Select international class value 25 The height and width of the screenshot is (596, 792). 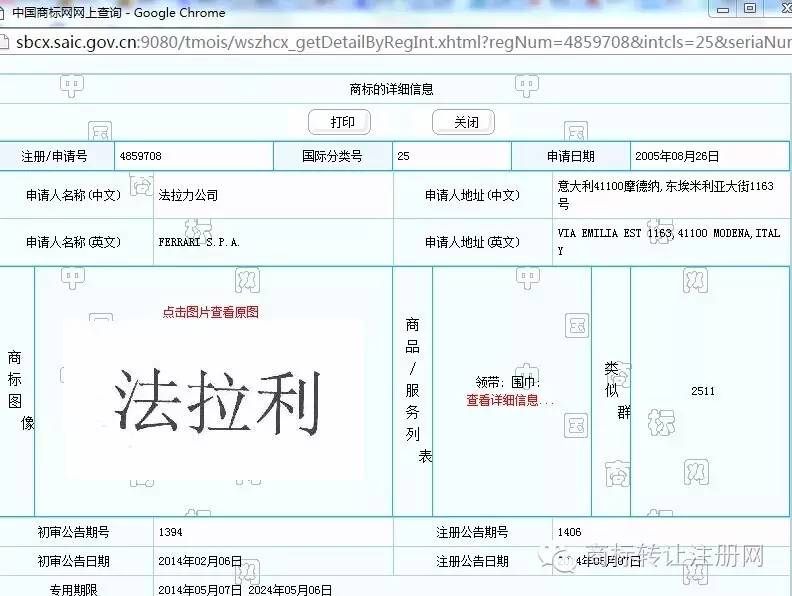[x=403, y=156]
